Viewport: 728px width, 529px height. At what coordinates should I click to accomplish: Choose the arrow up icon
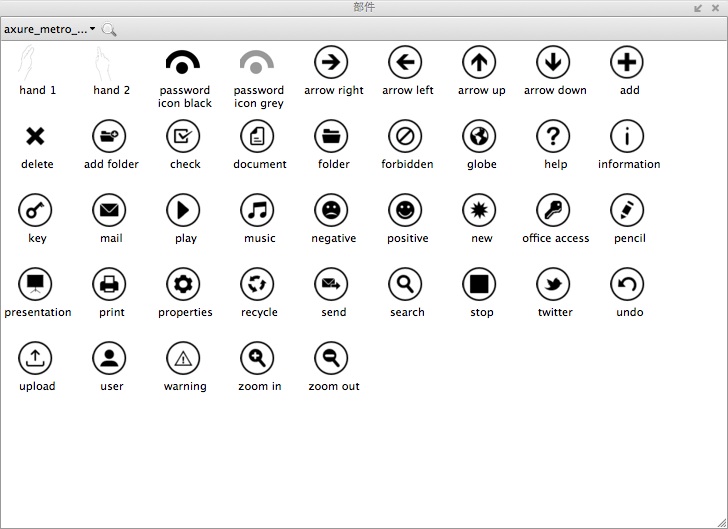pyautogui.click(x=479, y=62)
